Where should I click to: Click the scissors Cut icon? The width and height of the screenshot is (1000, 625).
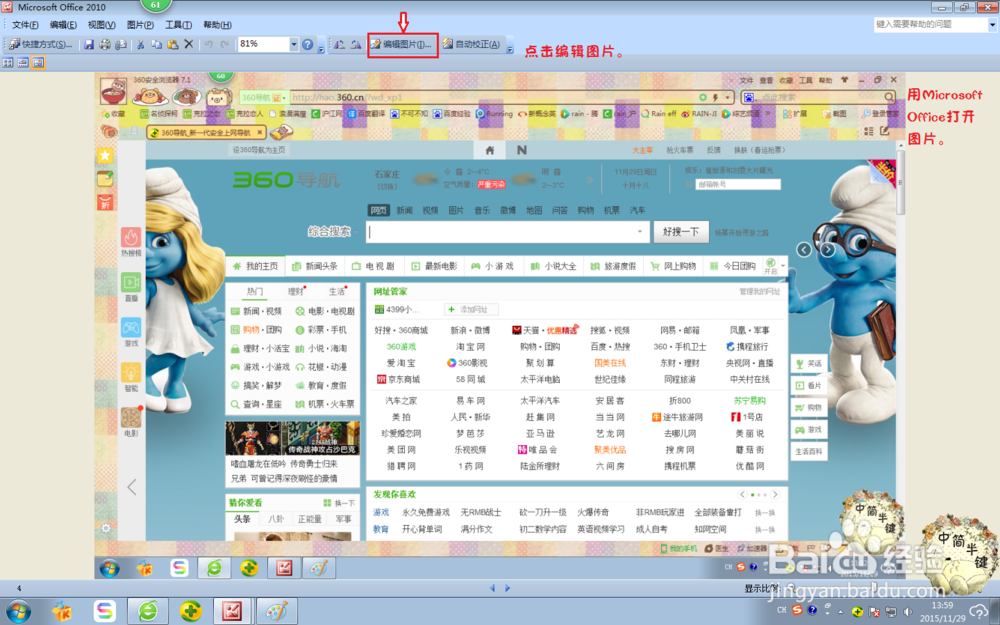141,45
